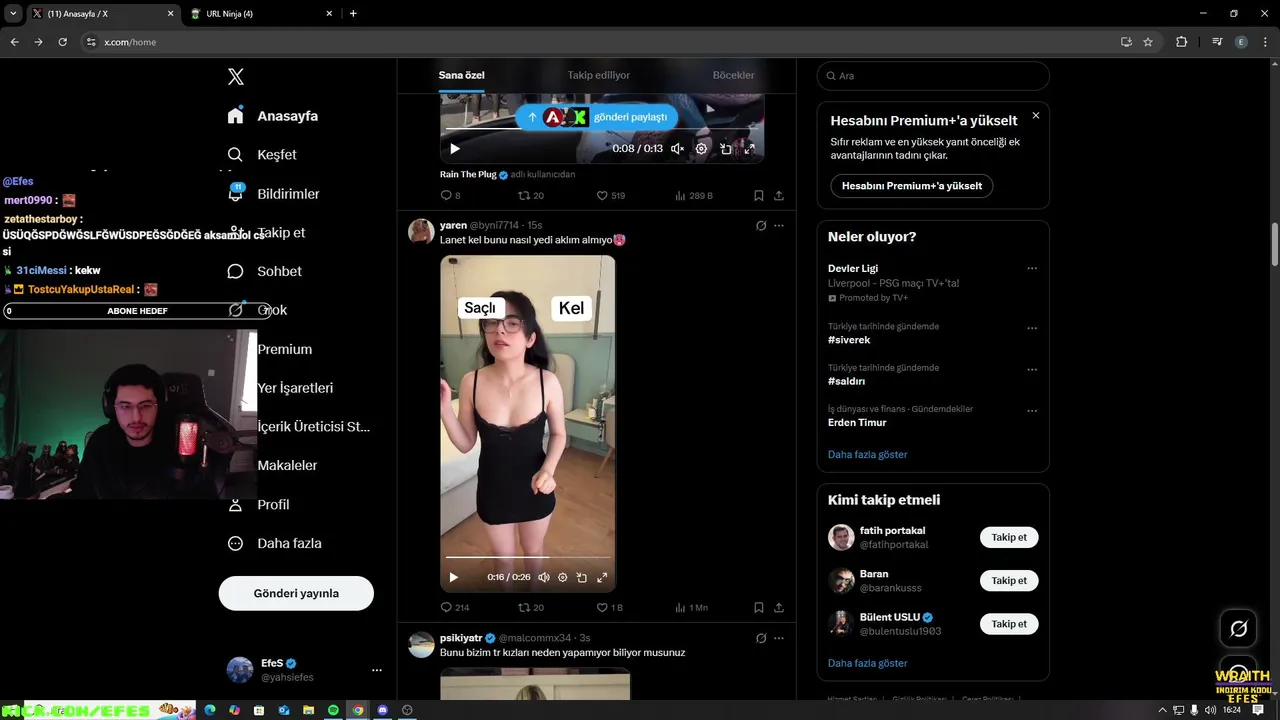Open more options for #saldırı trend

1032,369
